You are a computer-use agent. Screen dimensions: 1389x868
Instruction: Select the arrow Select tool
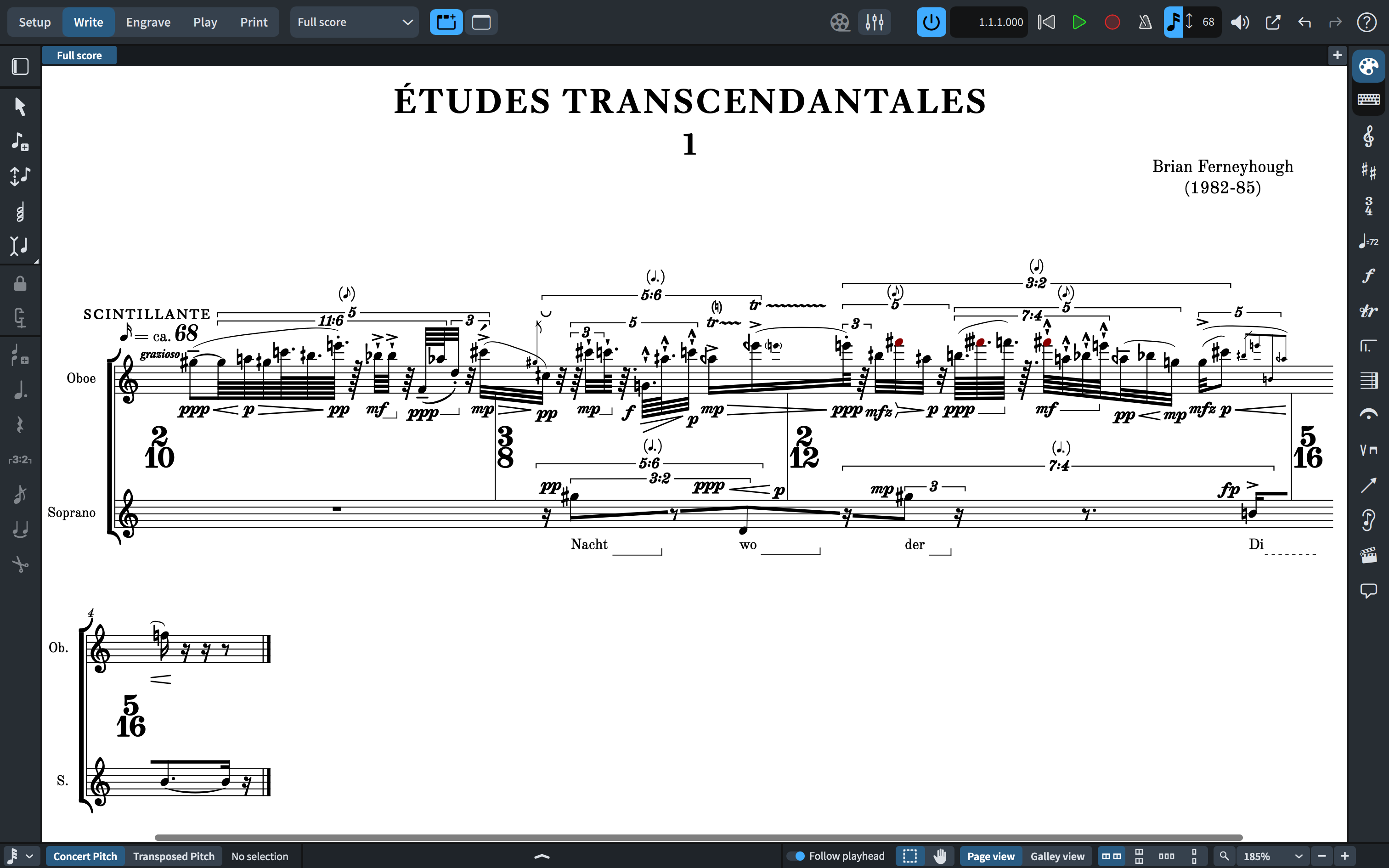[20, 107]
